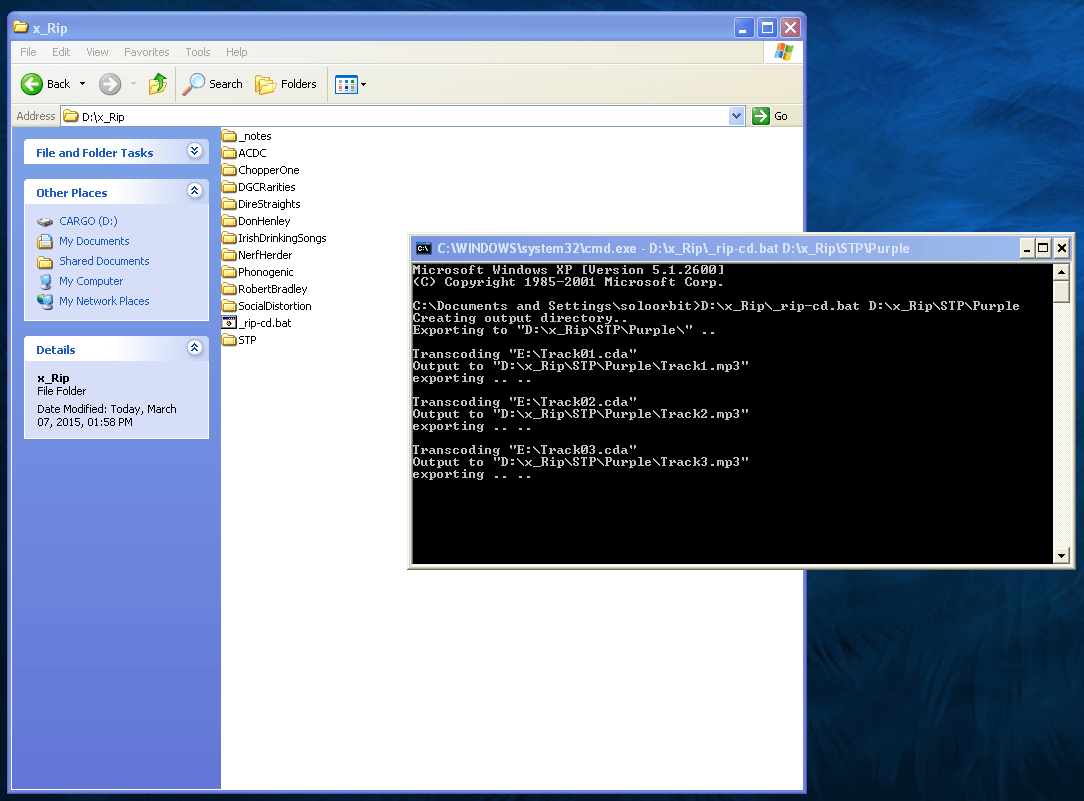
Task: Open the Favorites menu
Action: pyautogui.click(x=146, y=52)
